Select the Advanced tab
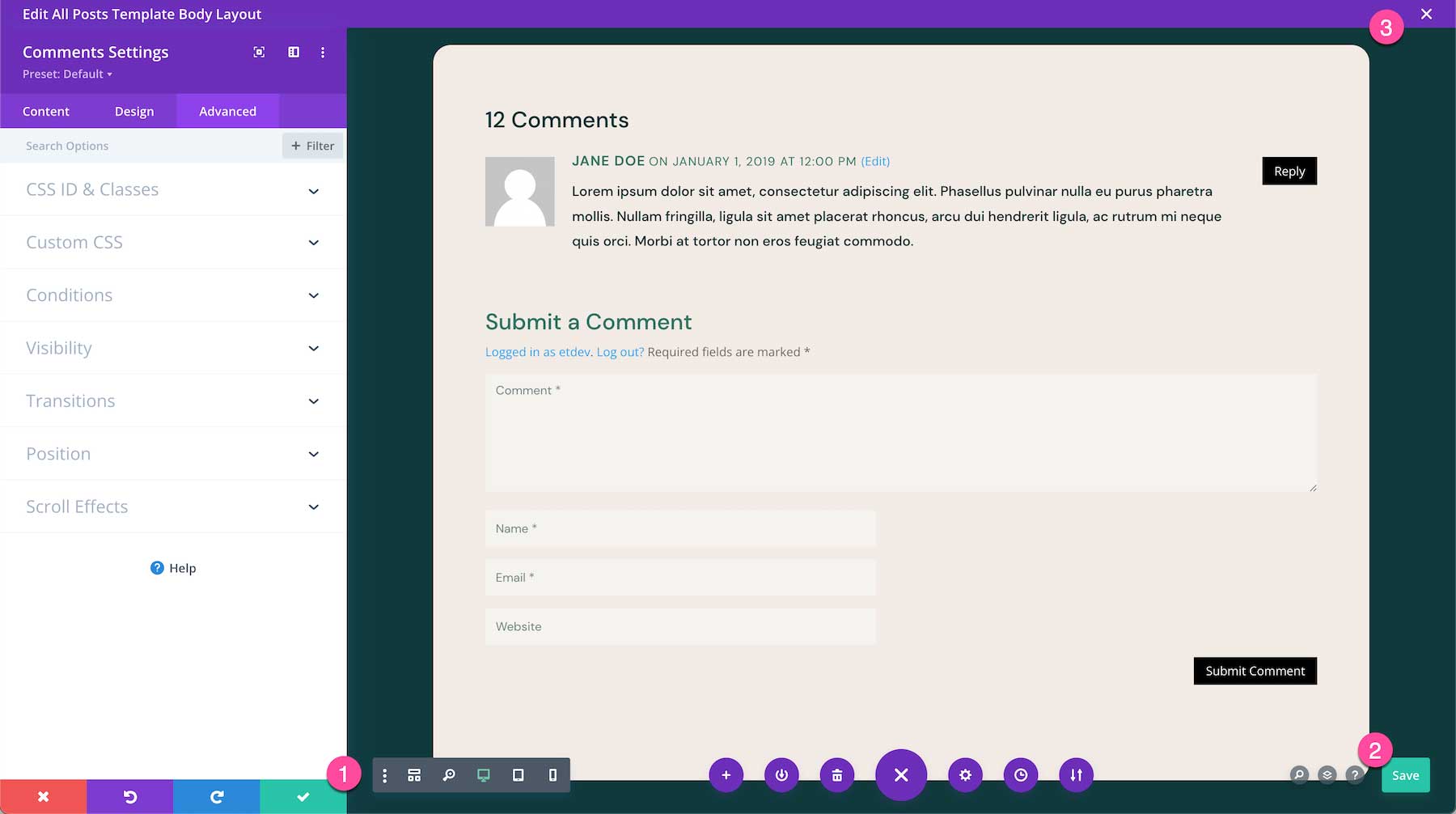The image size is (1456, 814). coord(228,112)
